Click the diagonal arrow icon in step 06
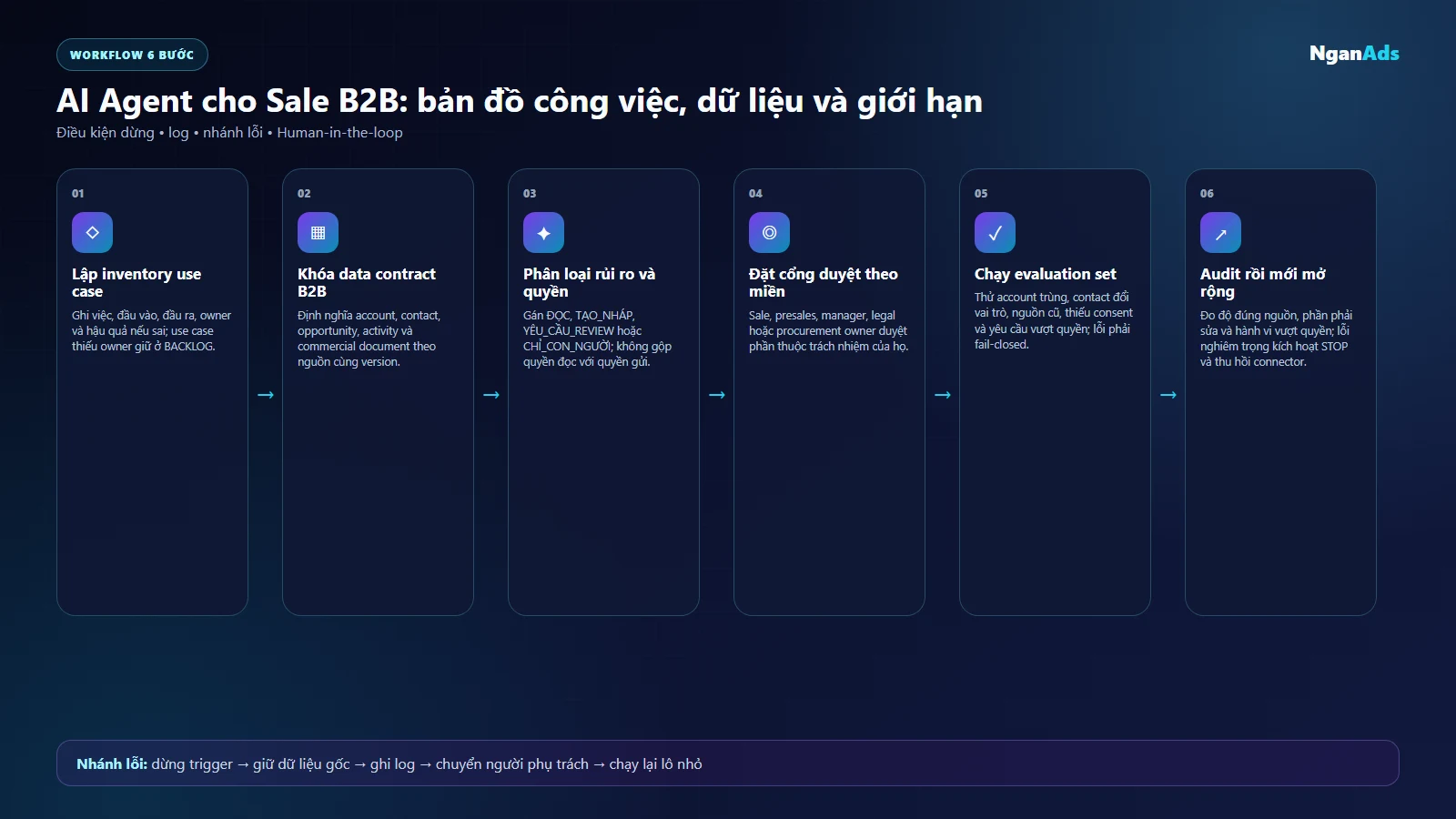This screenshot has height=819, width=1456. tap(1220, 233)
